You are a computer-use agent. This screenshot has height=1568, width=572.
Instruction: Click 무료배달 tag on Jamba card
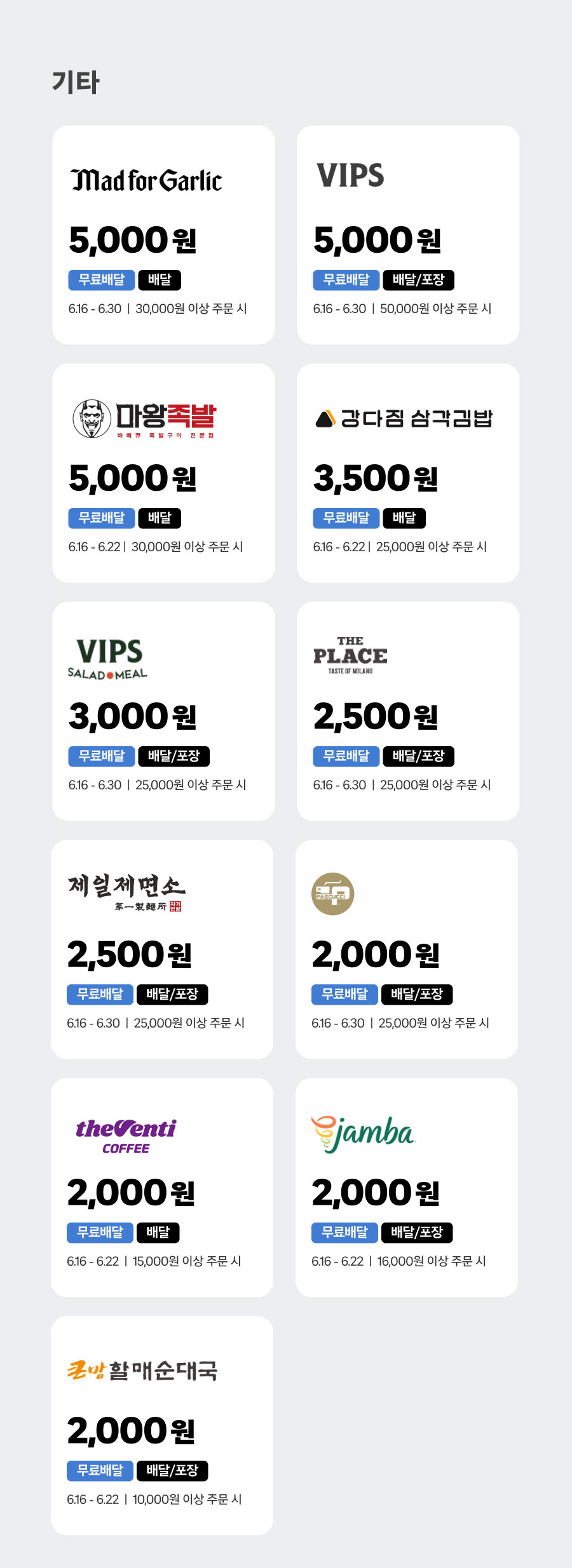pos(344,1233)
